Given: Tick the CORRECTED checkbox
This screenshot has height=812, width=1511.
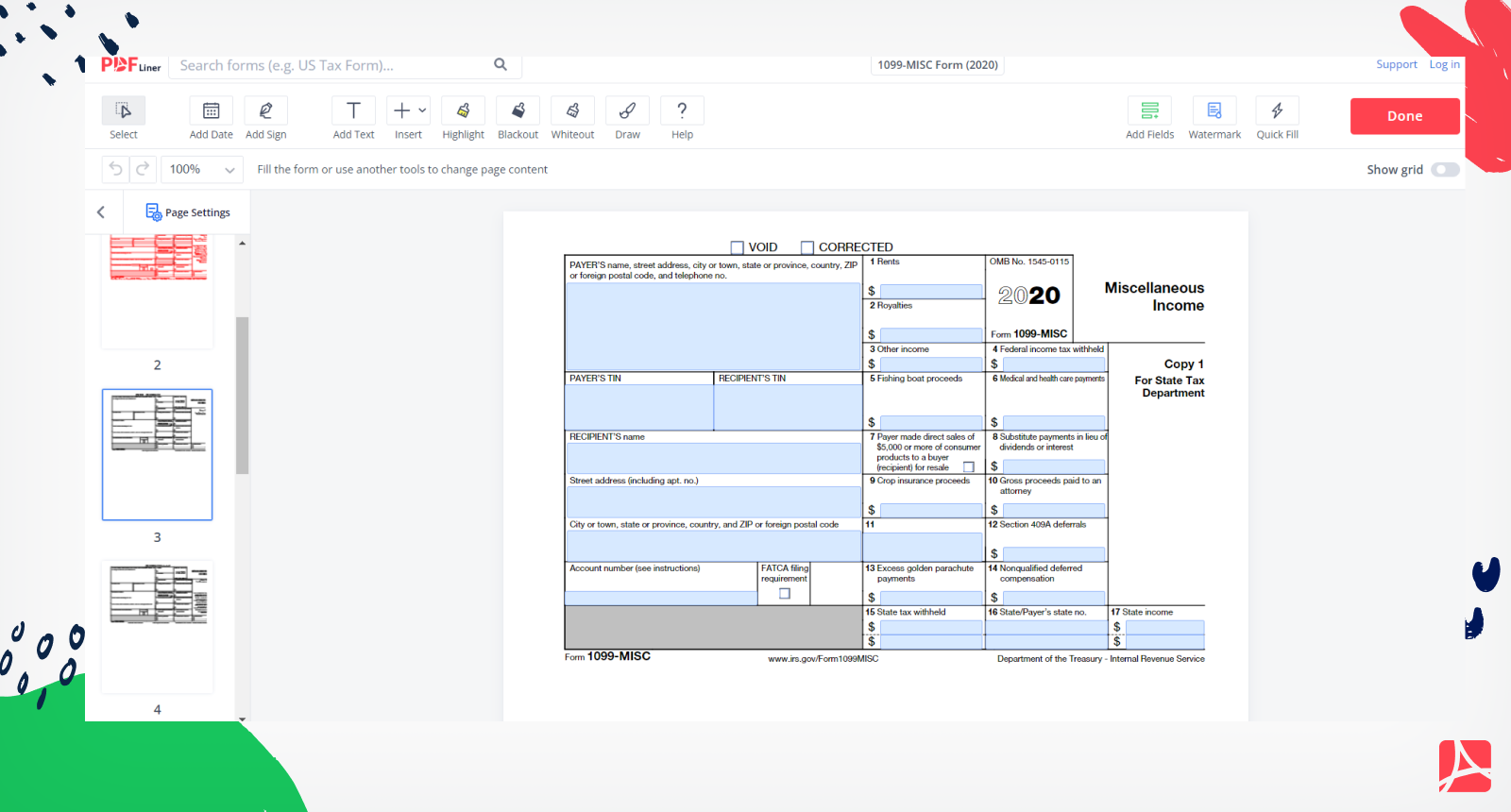Looking at the screenshot, I should pyautogui.click(x=807, y=247).
